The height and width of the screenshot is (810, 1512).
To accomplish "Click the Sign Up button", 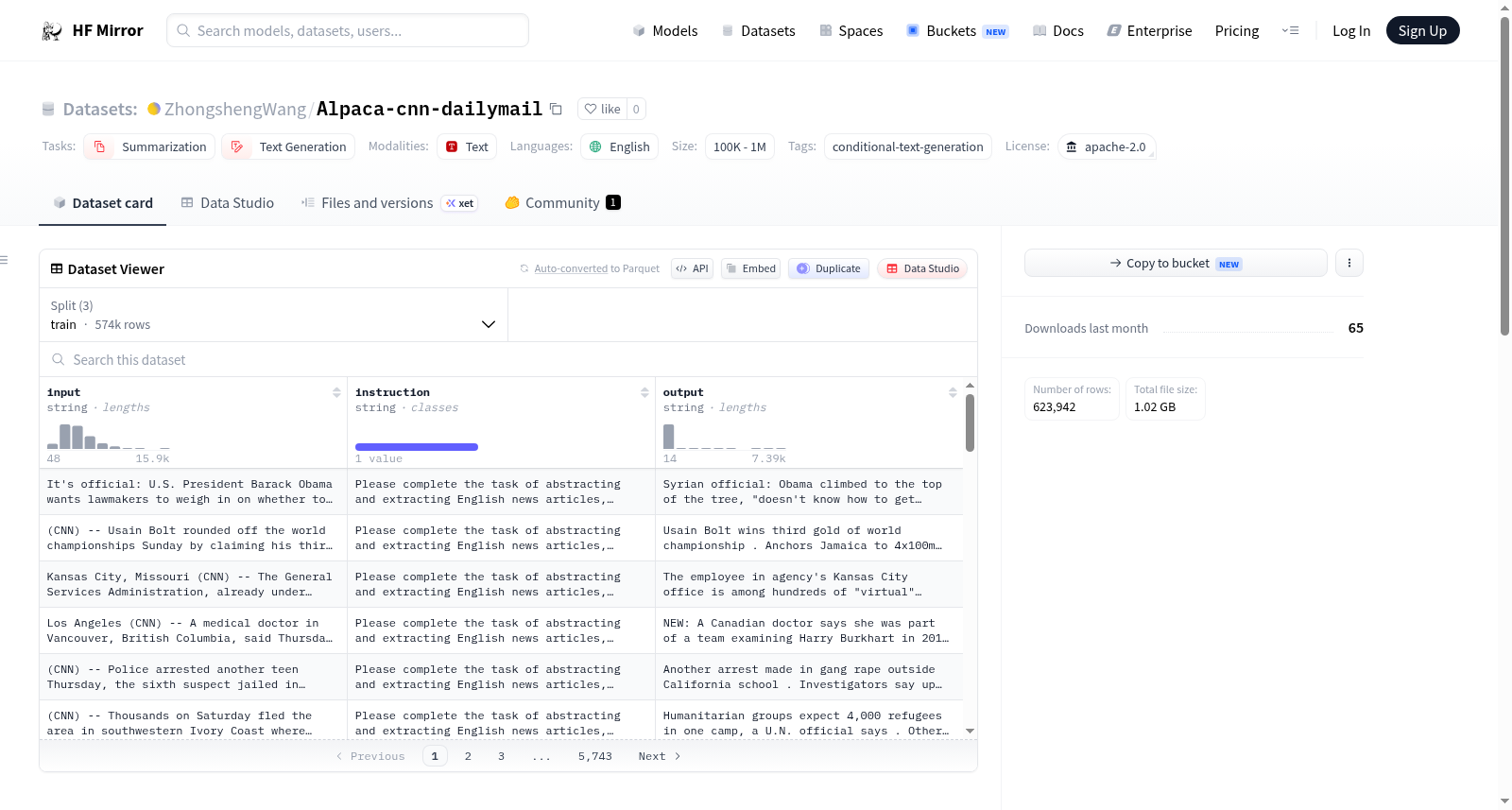I will pos(1422,31).
